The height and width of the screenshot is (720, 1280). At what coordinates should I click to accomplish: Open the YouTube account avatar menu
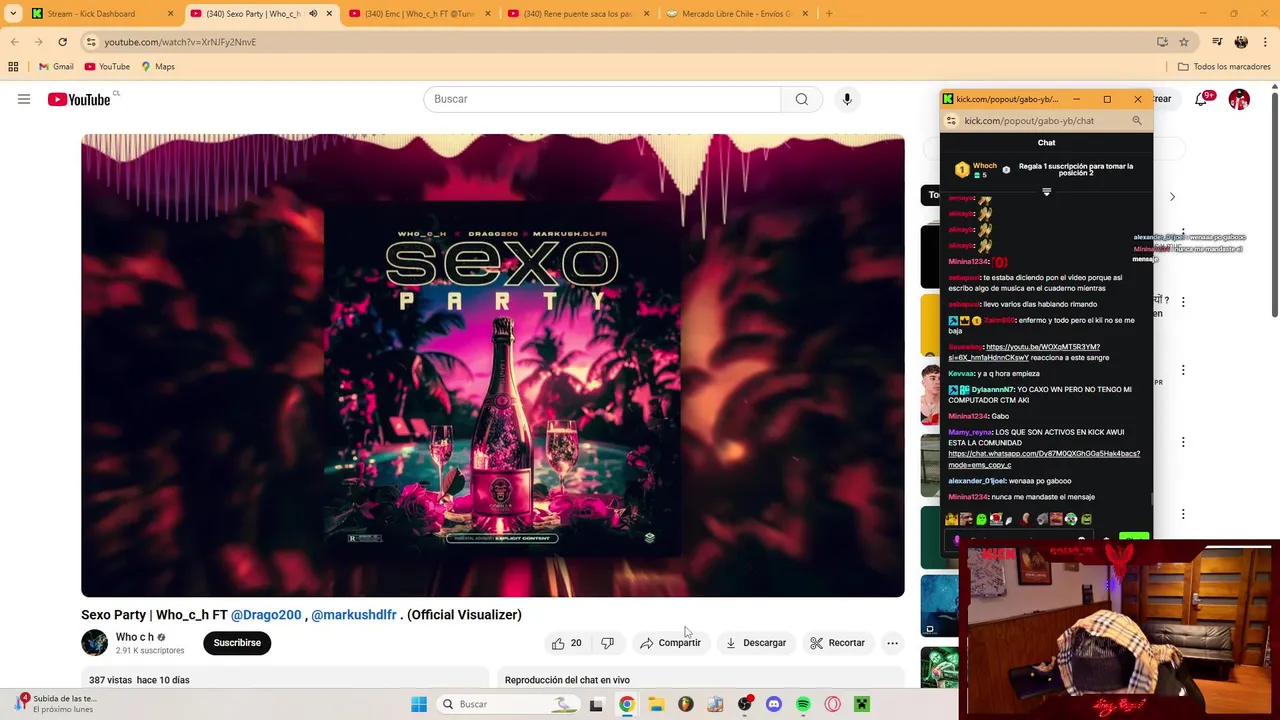(1239, 99)
